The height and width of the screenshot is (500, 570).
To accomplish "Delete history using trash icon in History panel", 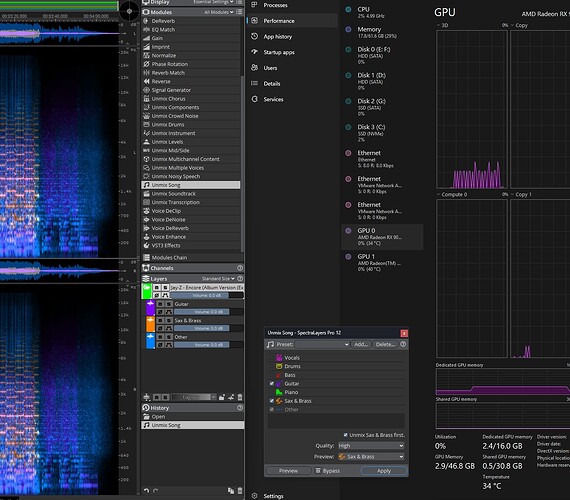I will coord(240,491).
